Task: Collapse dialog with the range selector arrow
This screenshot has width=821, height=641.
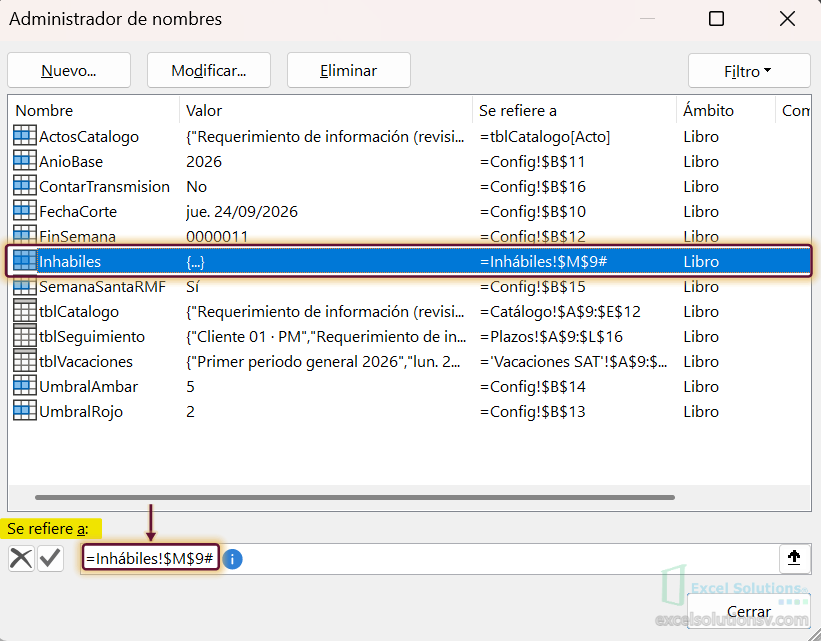Action: (794, 558)
